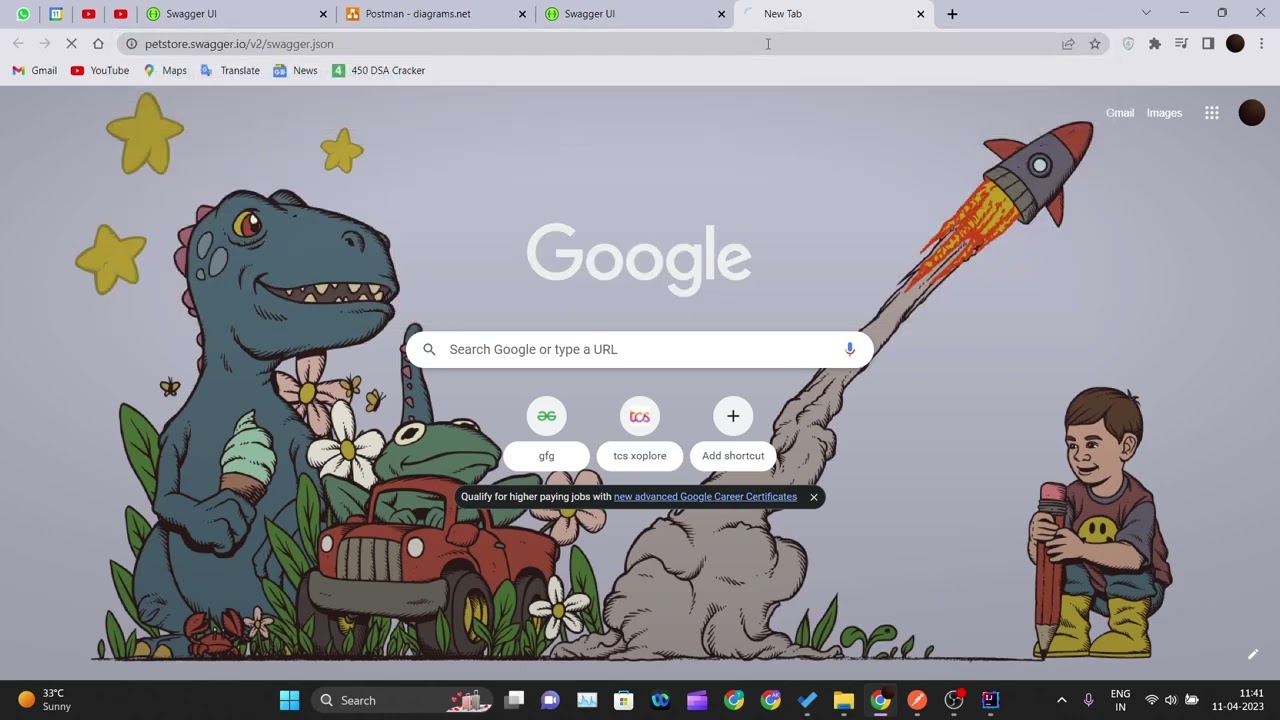Expand the tab search dropdown arrow
The height and width of the screenshot is (720, 1280).
[1146, 13]
